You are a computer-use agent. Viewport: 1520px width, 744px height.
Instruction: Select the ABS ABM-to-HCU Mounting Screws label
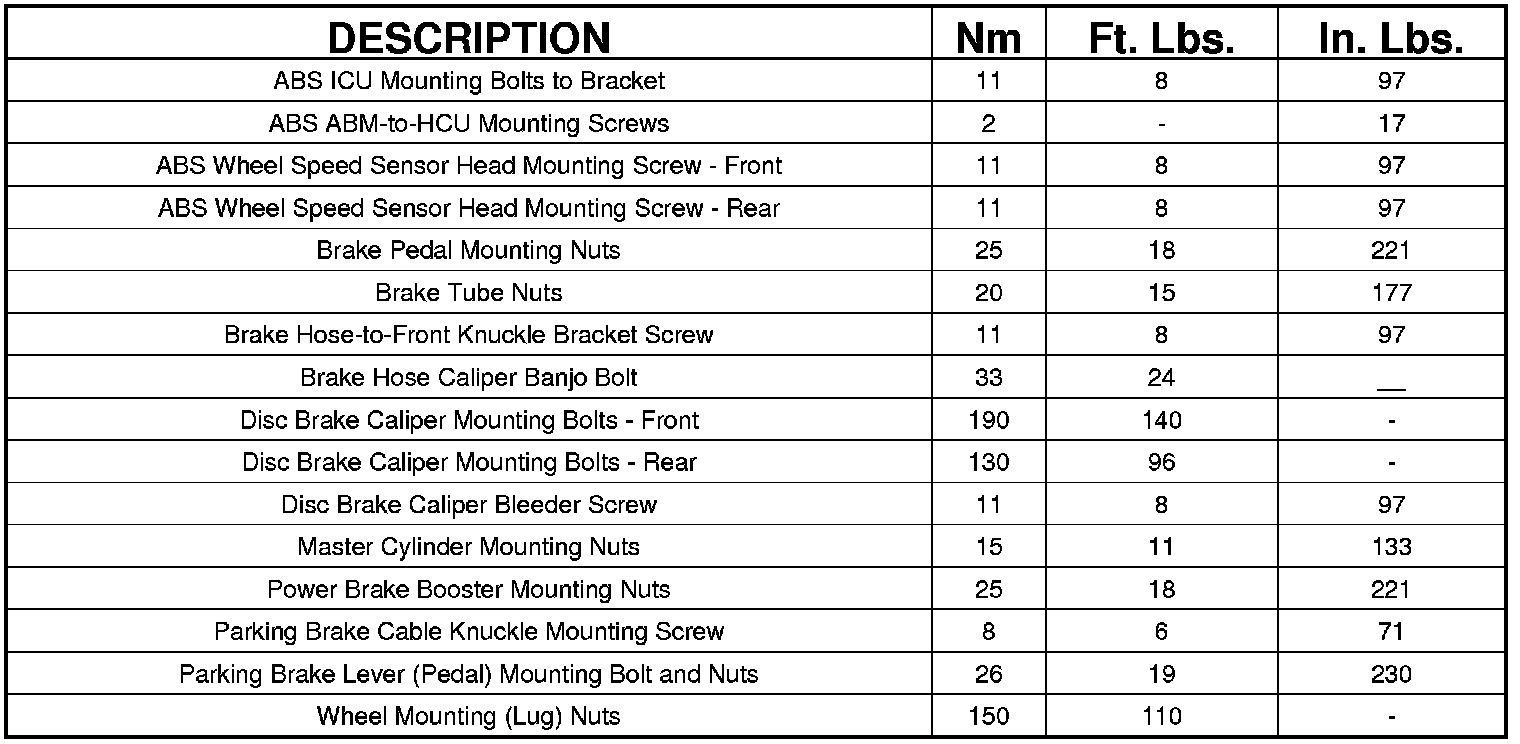click(x=468, y=124)
